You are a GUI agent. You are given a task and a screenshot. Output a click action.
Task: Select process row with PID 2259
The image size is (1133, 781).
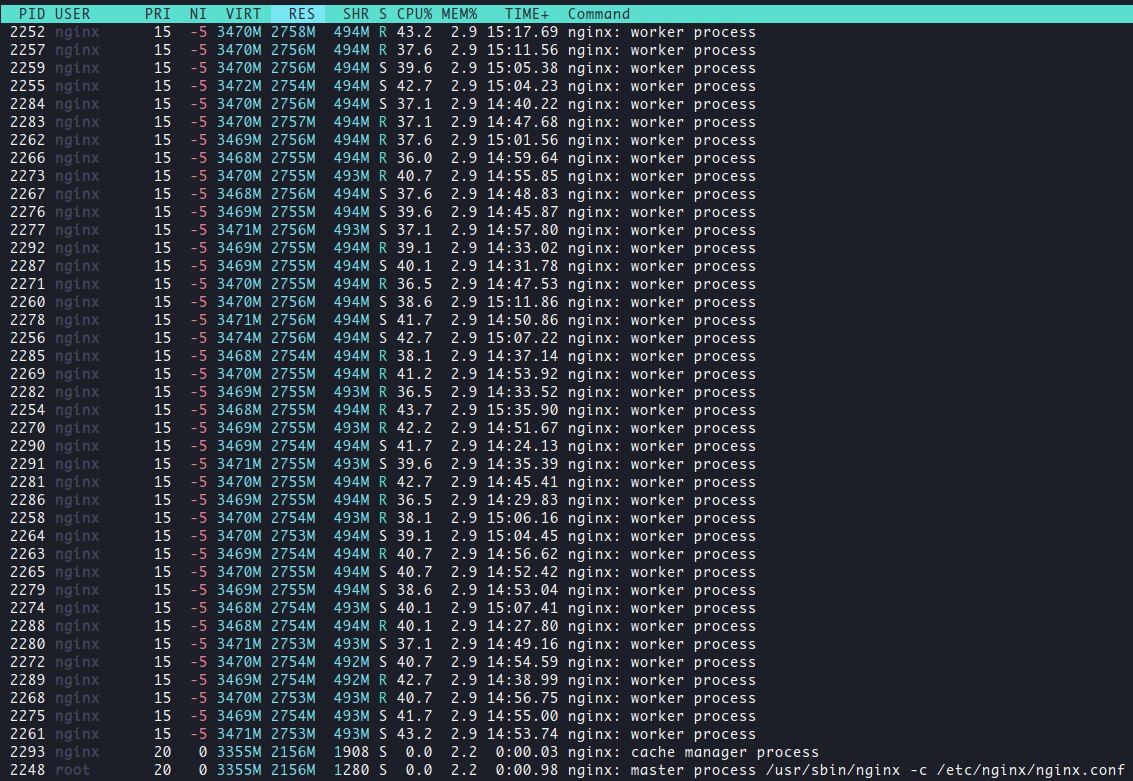point(566,68)
